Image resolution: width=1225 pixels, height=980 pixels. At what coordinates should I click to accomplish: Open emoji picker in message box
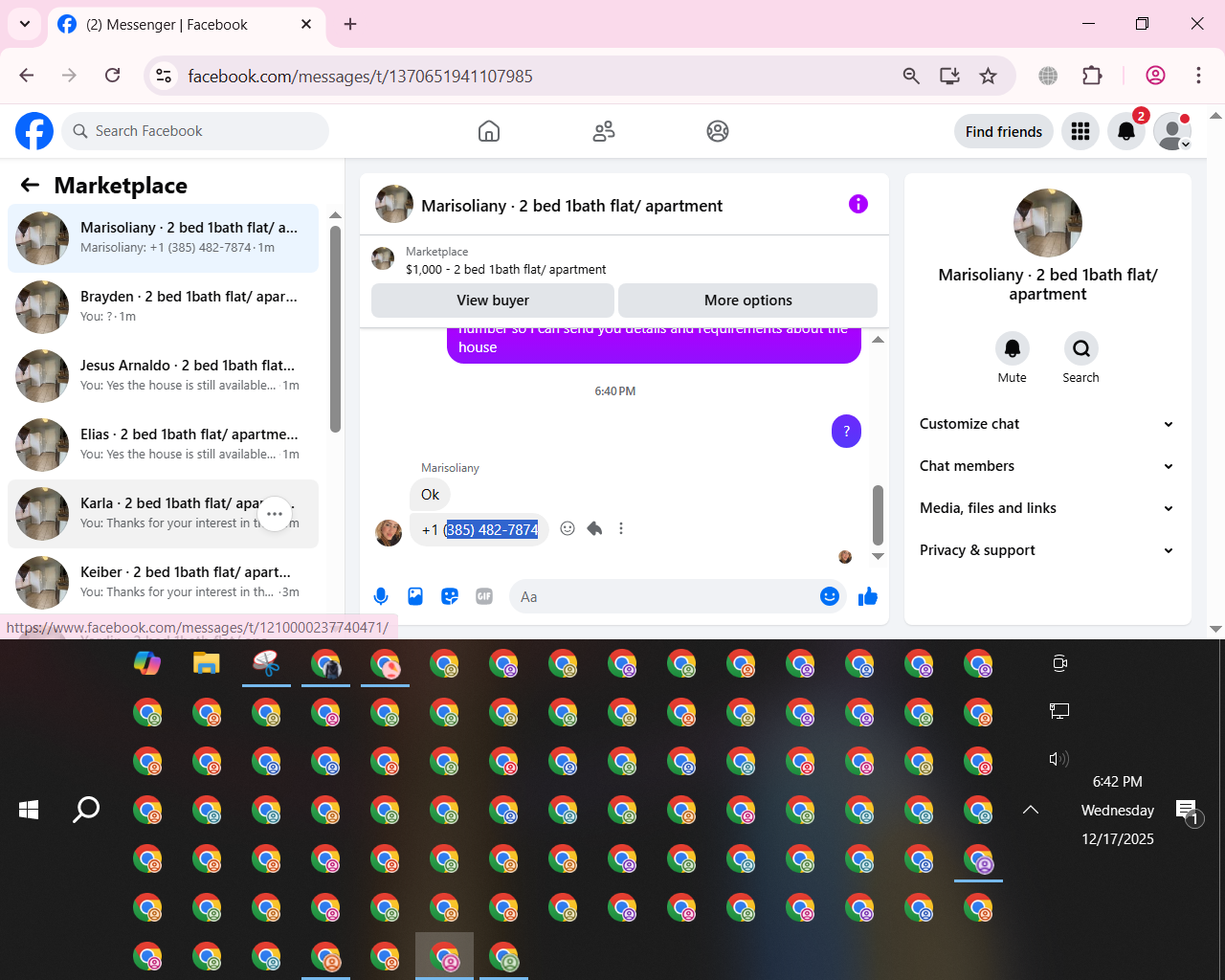pyautogui.click(x=830, y=597)
